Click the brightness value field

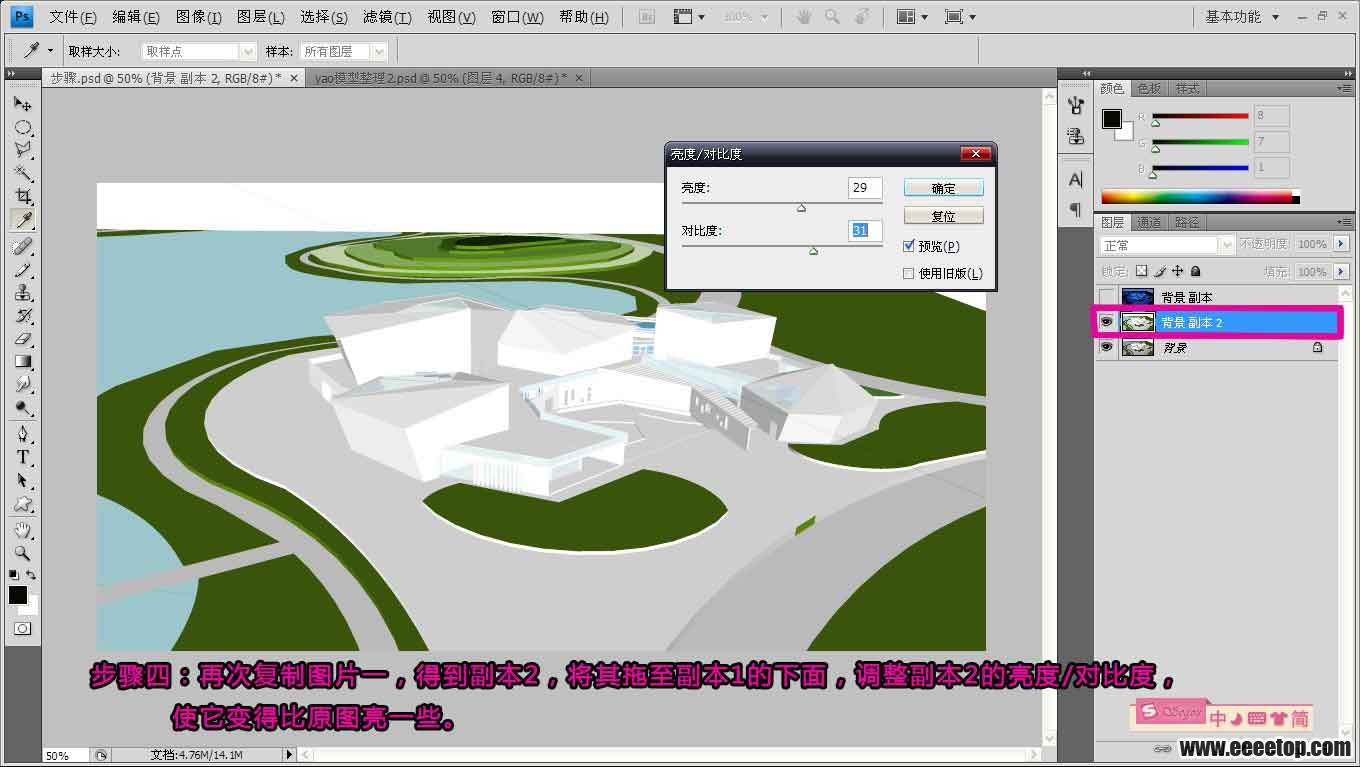point(864,187)
